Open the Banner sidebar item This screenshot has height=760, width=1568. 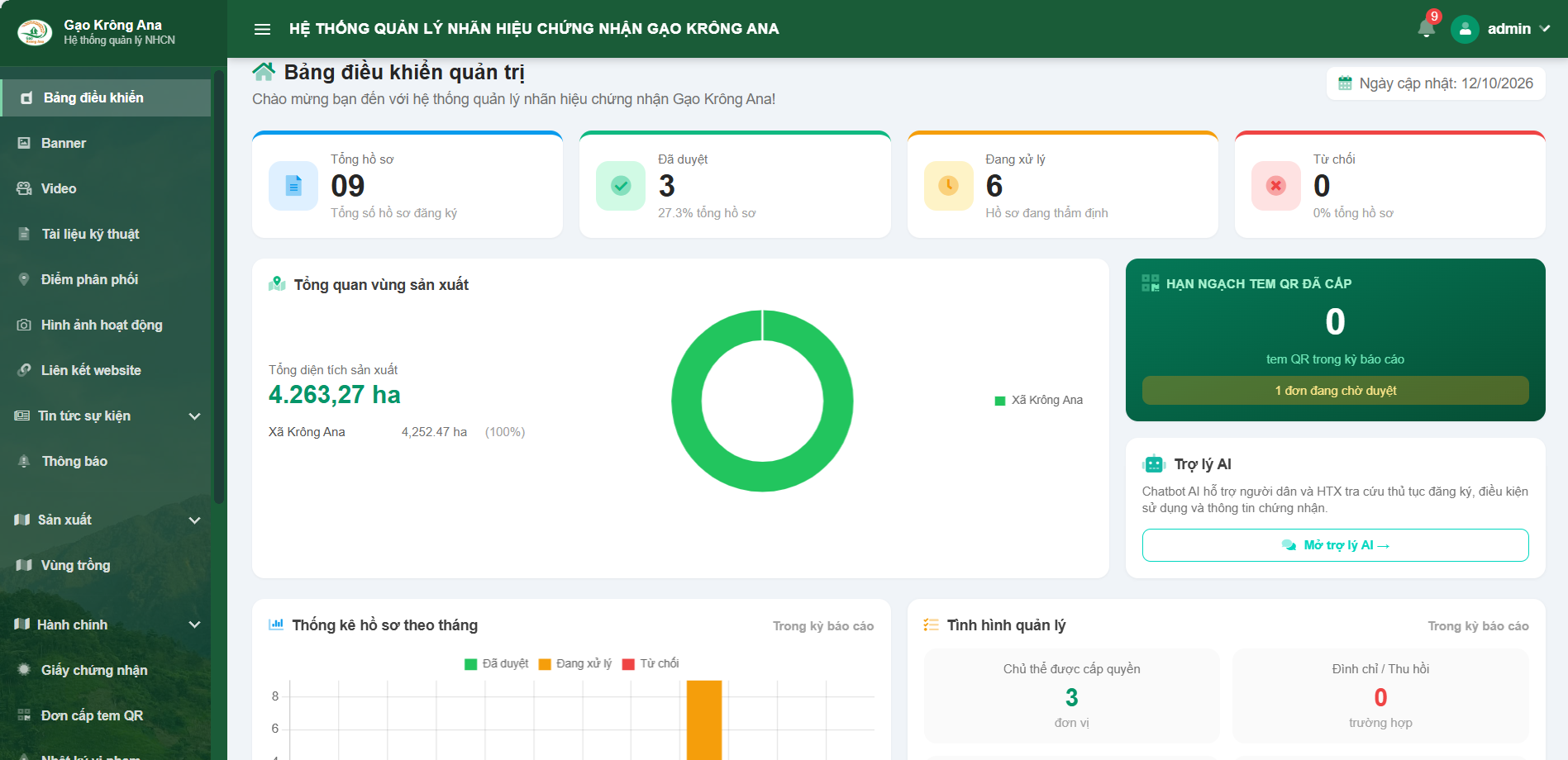106,143
